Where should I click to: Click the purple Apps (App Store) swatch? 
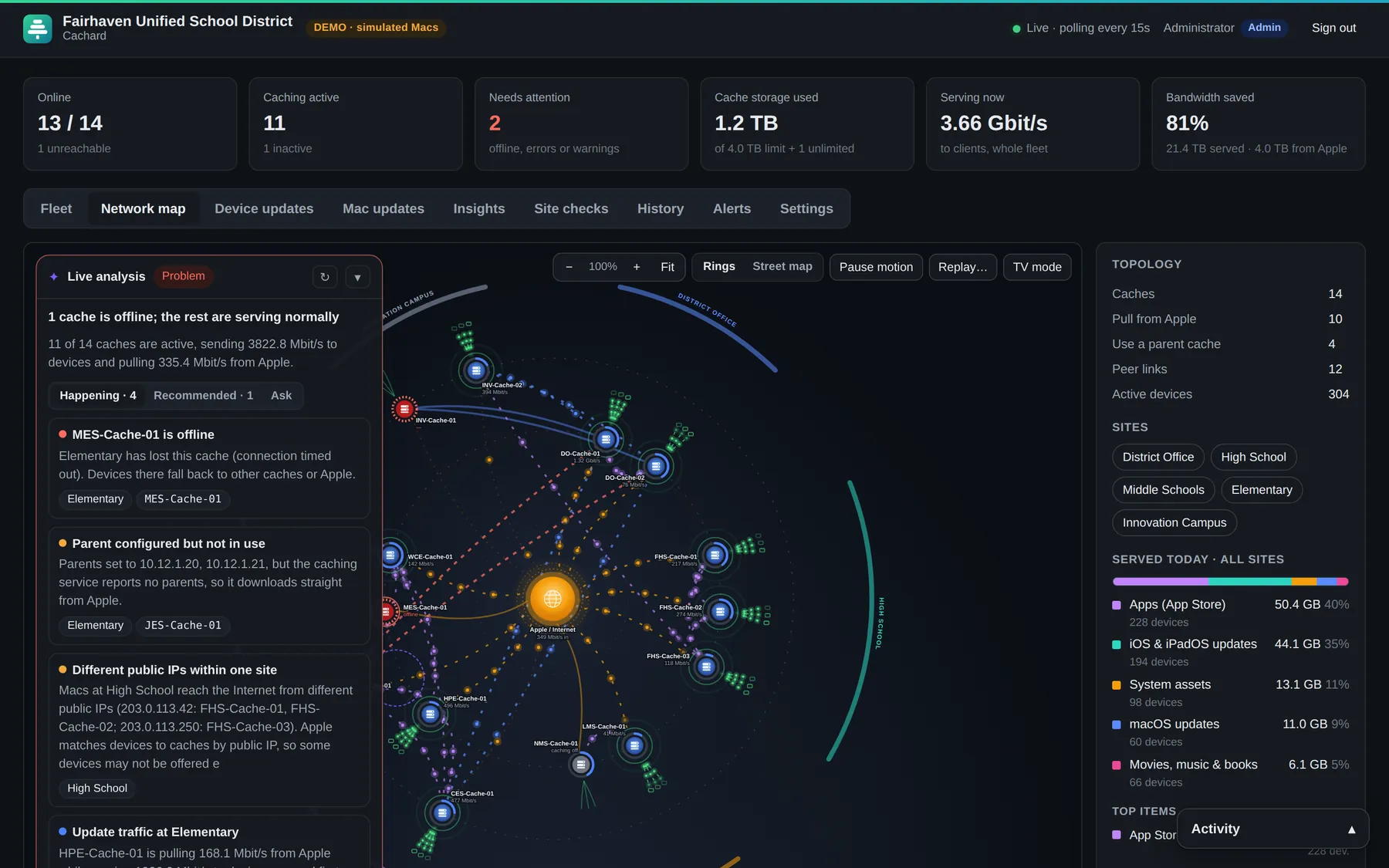click(1117, 606)
